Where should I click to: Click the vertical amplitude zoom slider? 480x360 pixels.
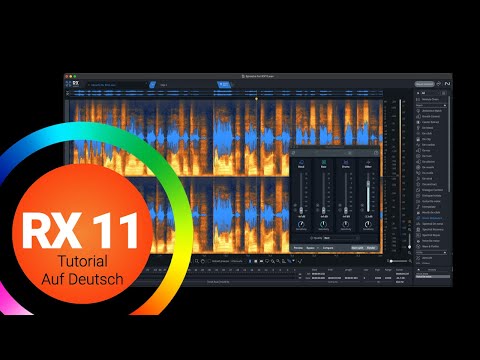pos(409,241)
